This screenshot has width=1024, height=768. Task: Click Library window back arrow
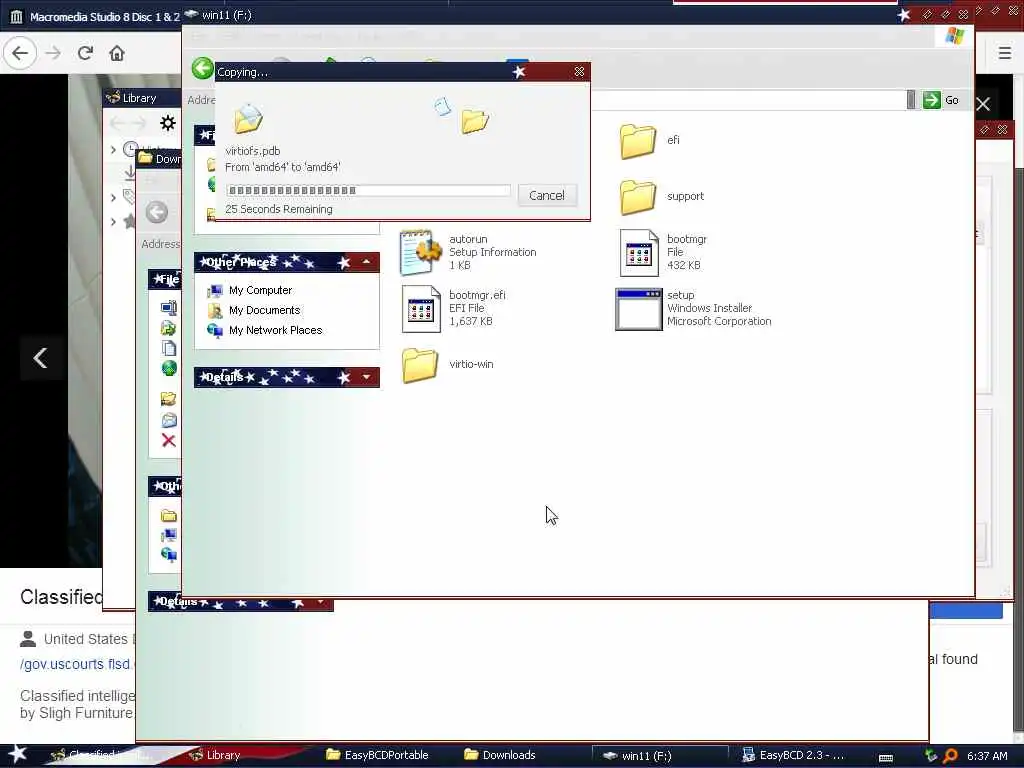(x=117, y=123)
